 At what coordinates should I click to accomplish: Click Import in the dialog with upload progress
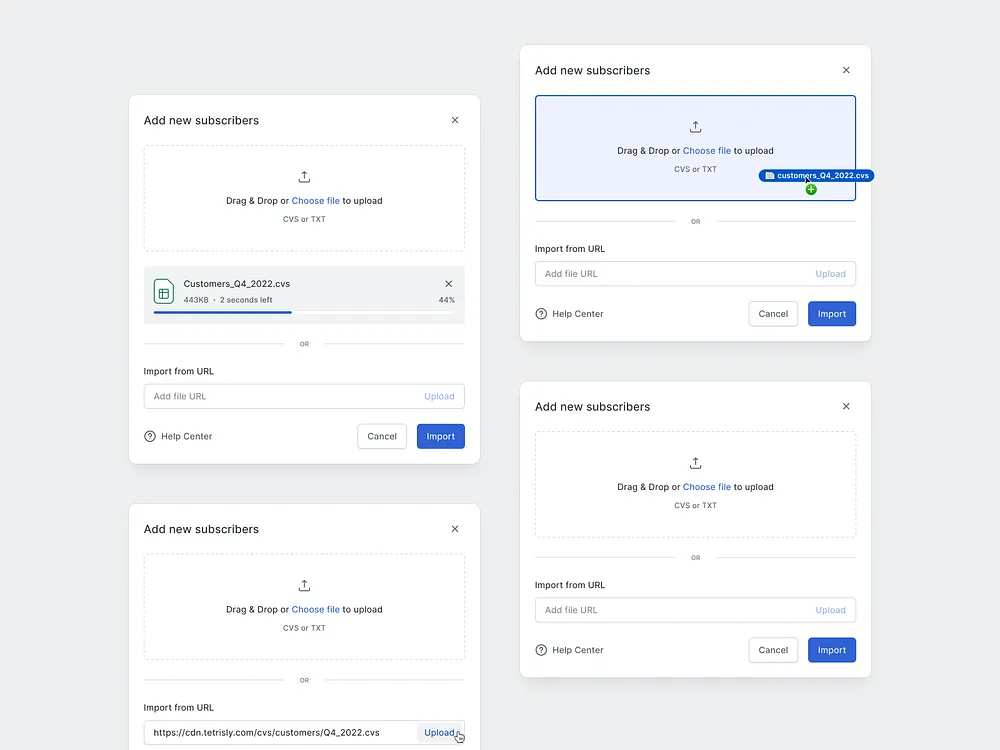[x=440, y=436]
